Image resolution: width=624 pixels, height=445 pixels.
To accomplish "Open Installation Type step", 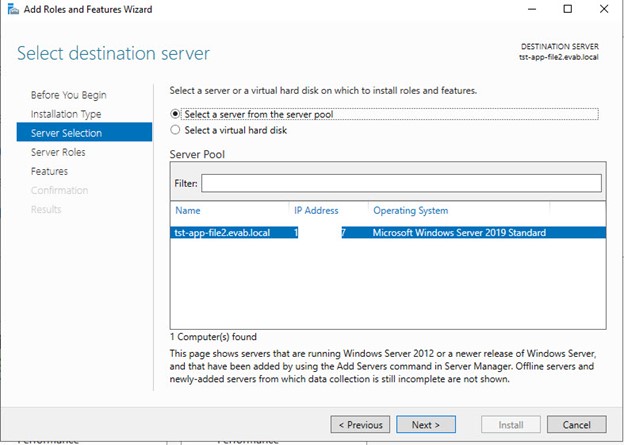I will point(66,114).
